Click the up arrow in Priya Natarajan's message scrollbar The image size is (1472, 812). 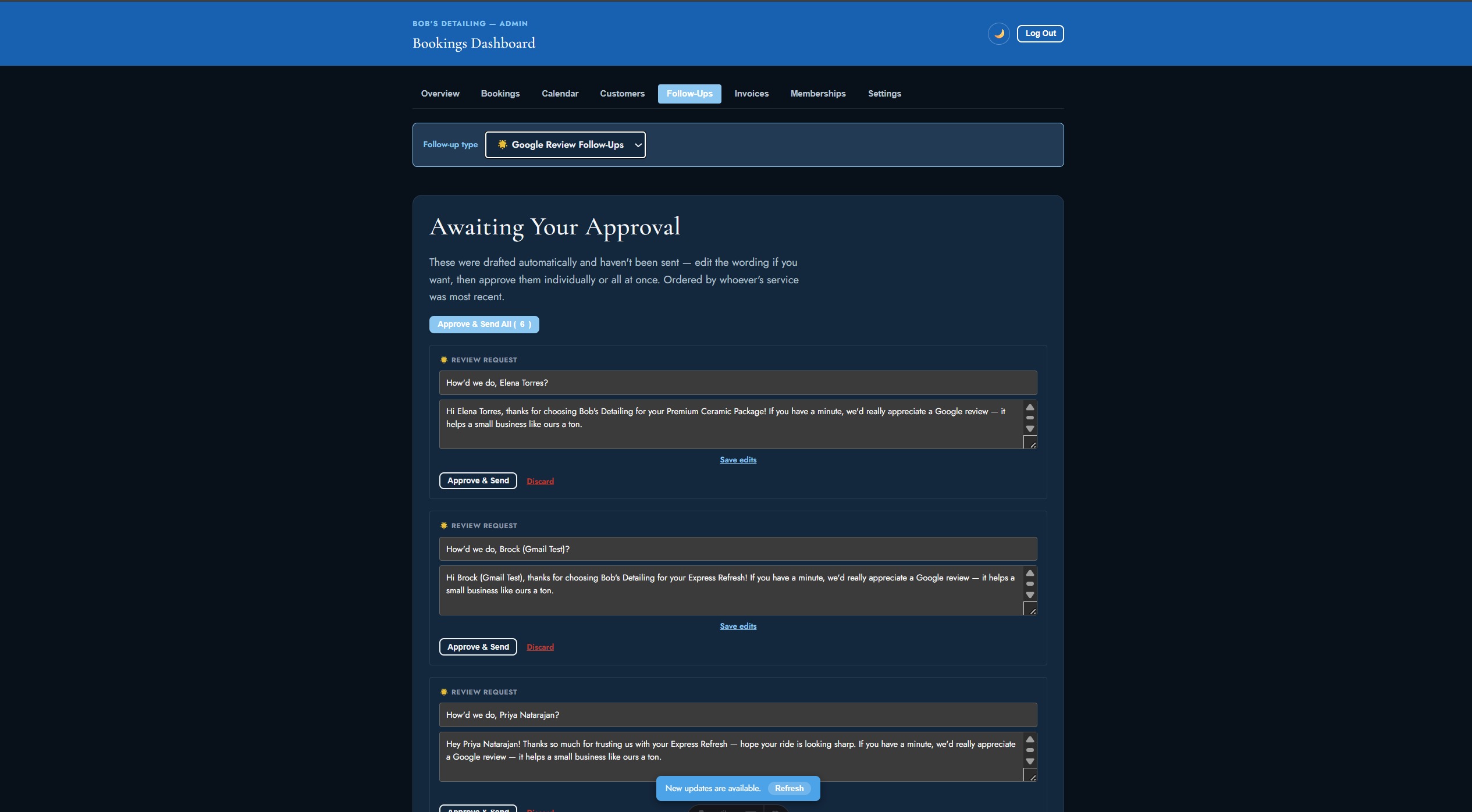click(x=1030, y=740)
